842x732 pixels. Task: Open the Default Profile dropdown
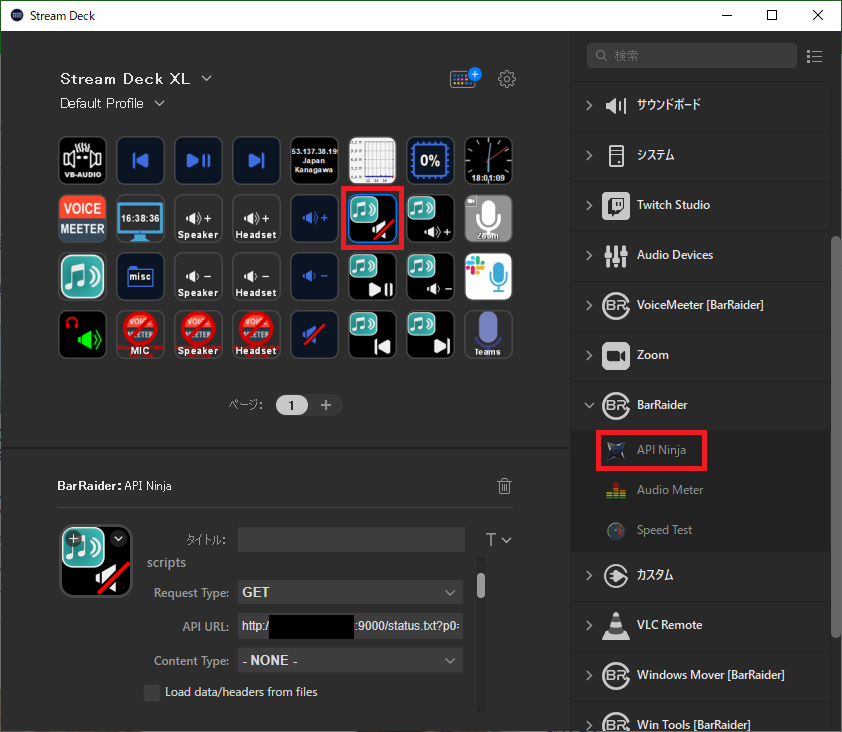click(x=112, y=104)
